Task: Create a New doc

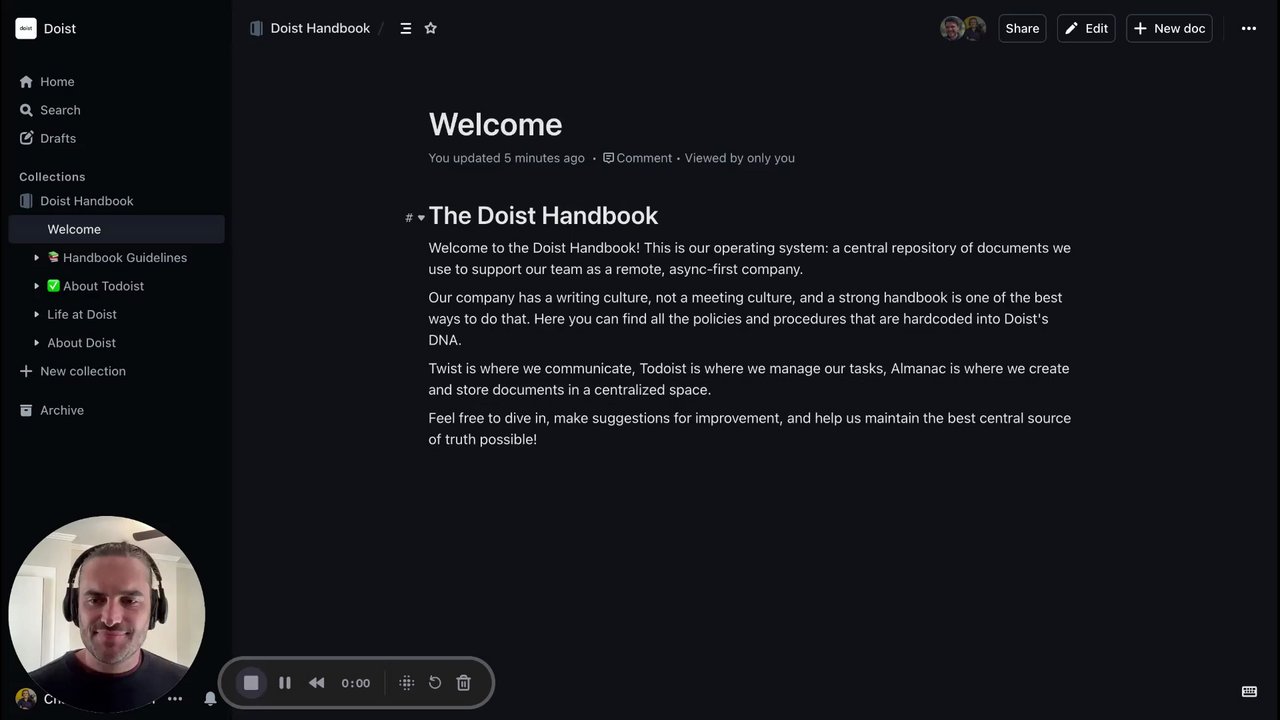Action: pos(1169,28)
